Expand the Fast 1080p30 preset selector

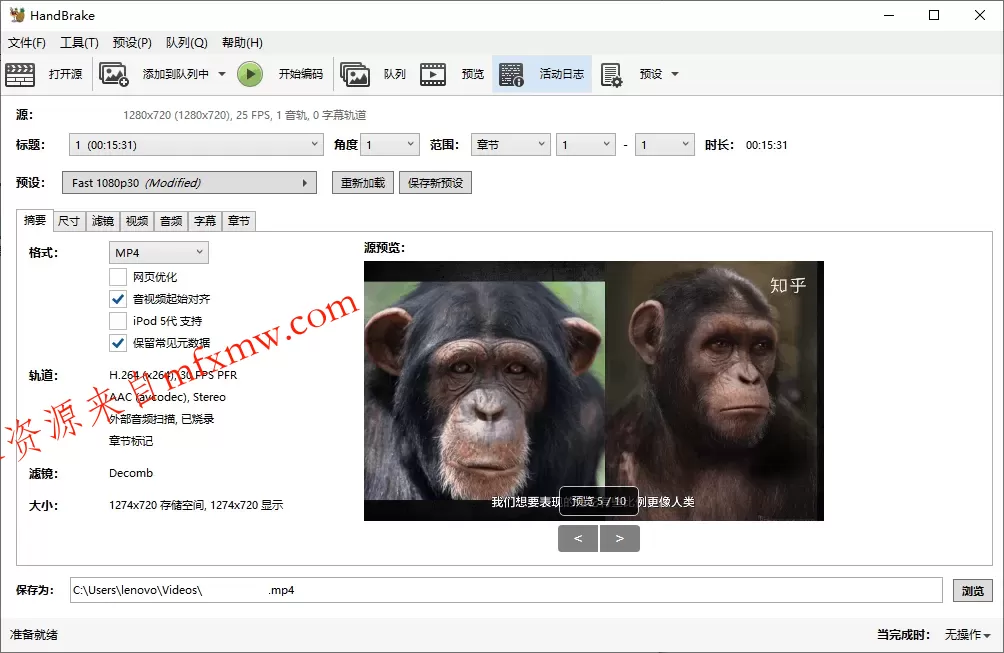[x=190, y=183]
